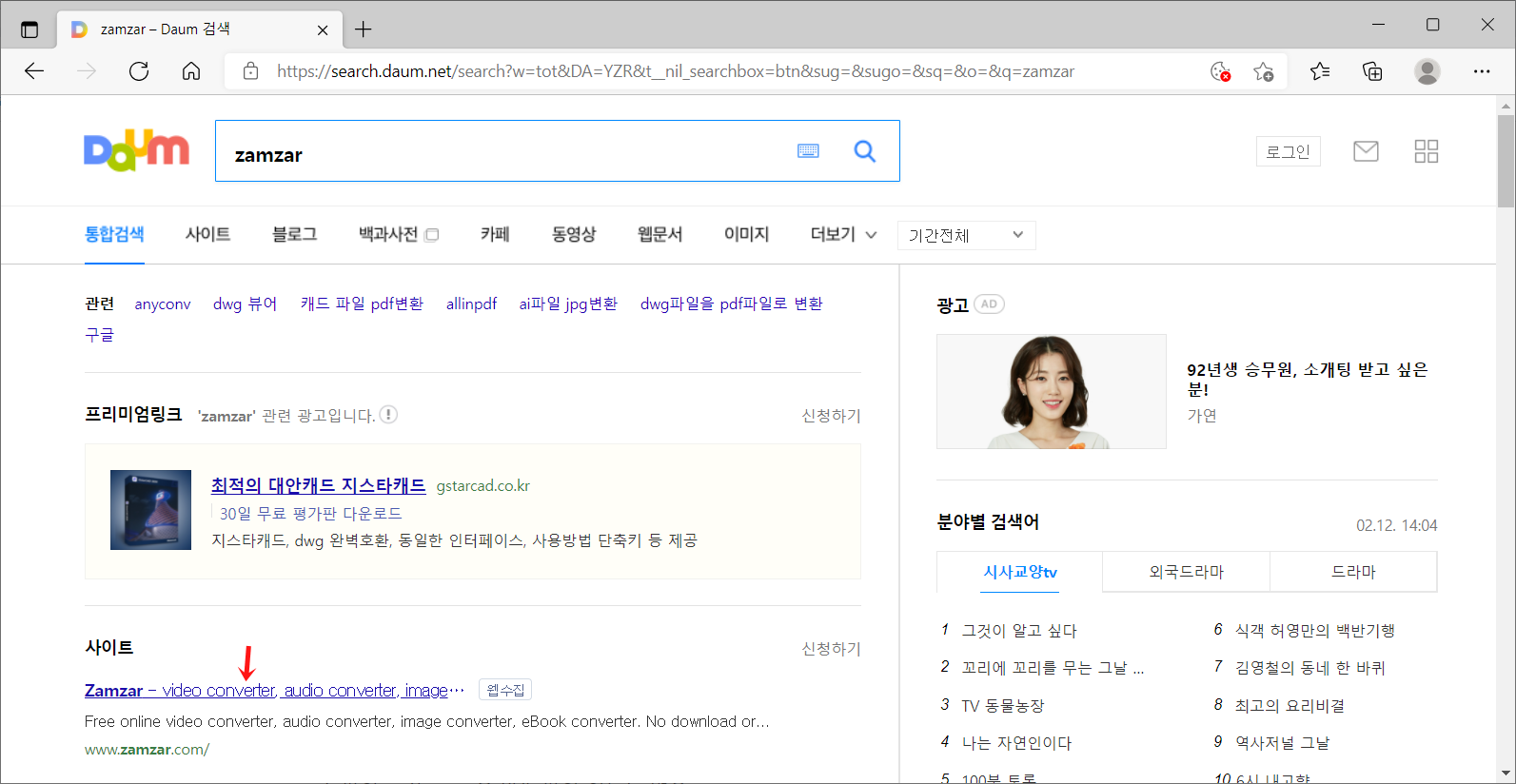Open Daum mail envelope icon
This screenshot has height=784, width=1516.
tap(1366, 151)
